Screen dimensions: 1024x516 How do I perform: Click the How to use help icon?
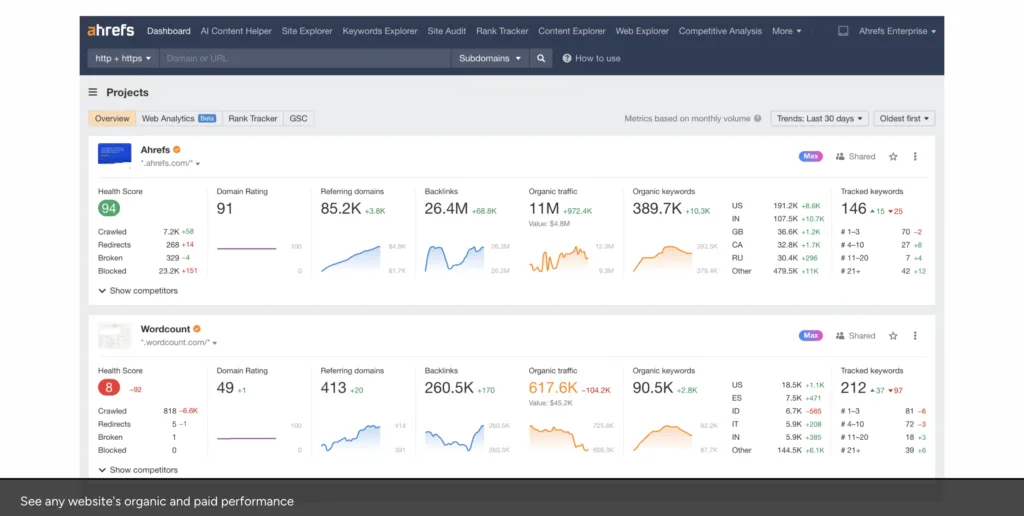tap(566, 58)
